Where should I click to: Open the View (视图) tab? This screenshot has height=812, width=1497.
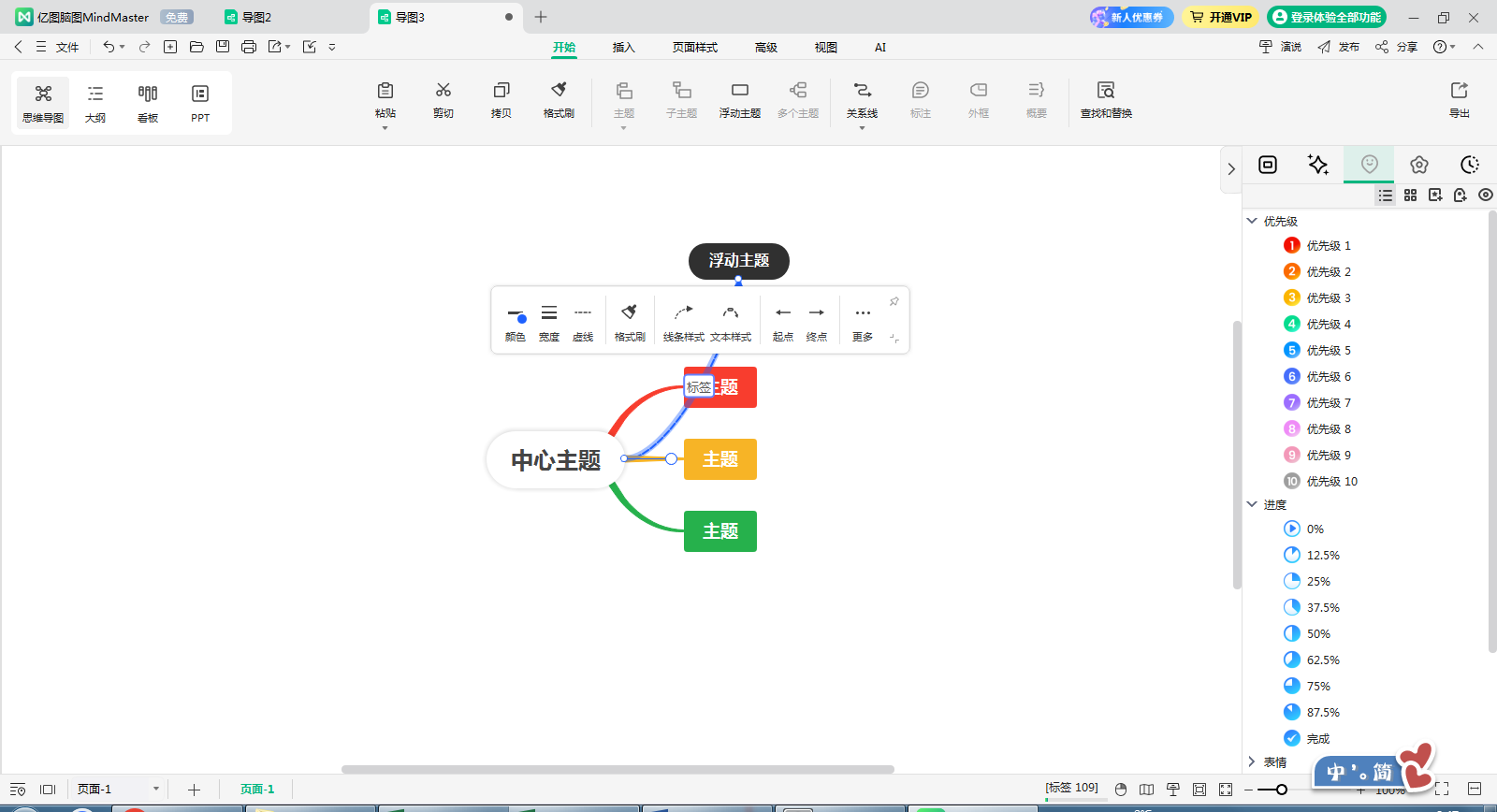click(x=825, y=47)
